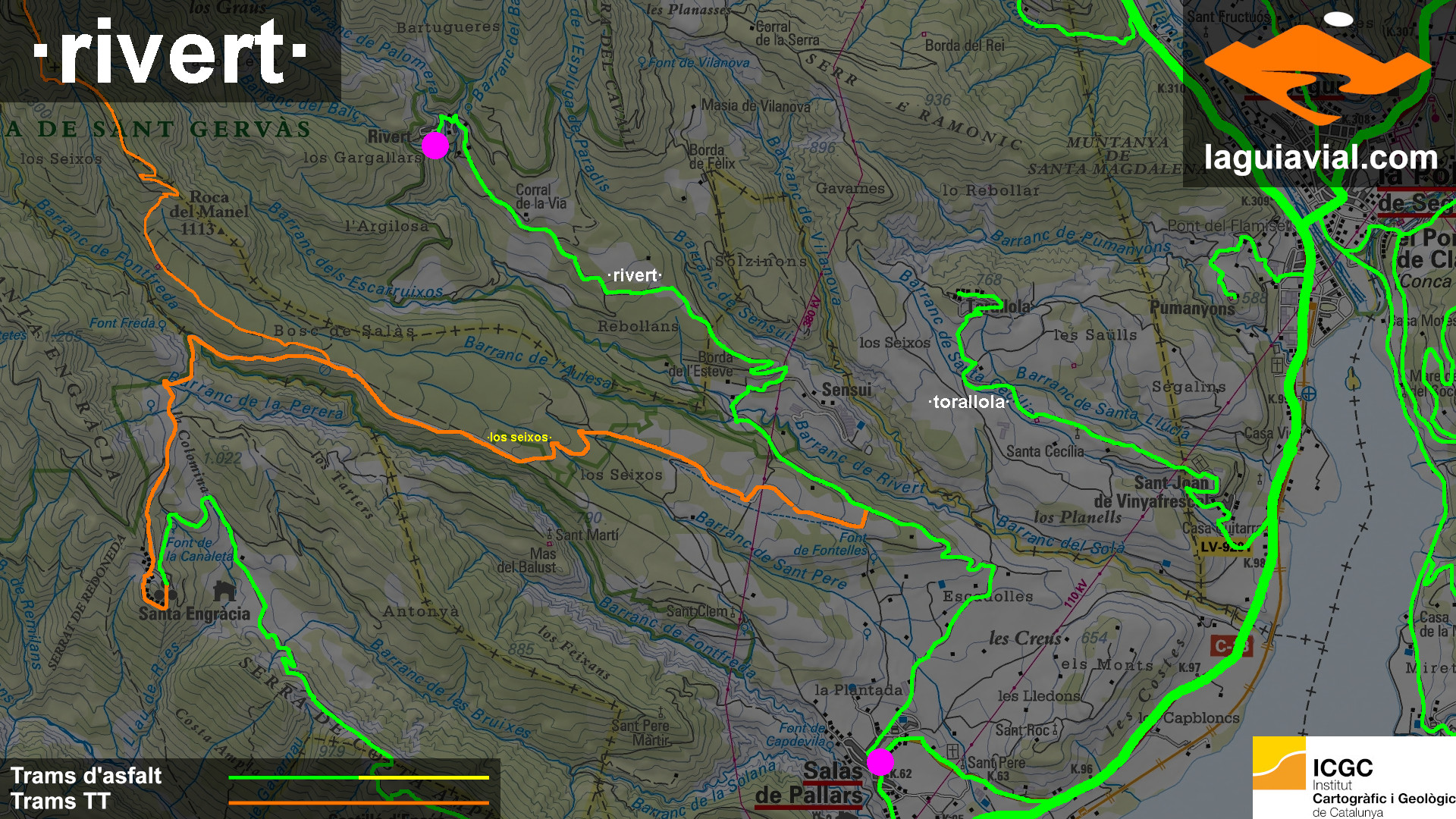
Task: Click the white ·rivert· route label
Action: coord(635,275)
